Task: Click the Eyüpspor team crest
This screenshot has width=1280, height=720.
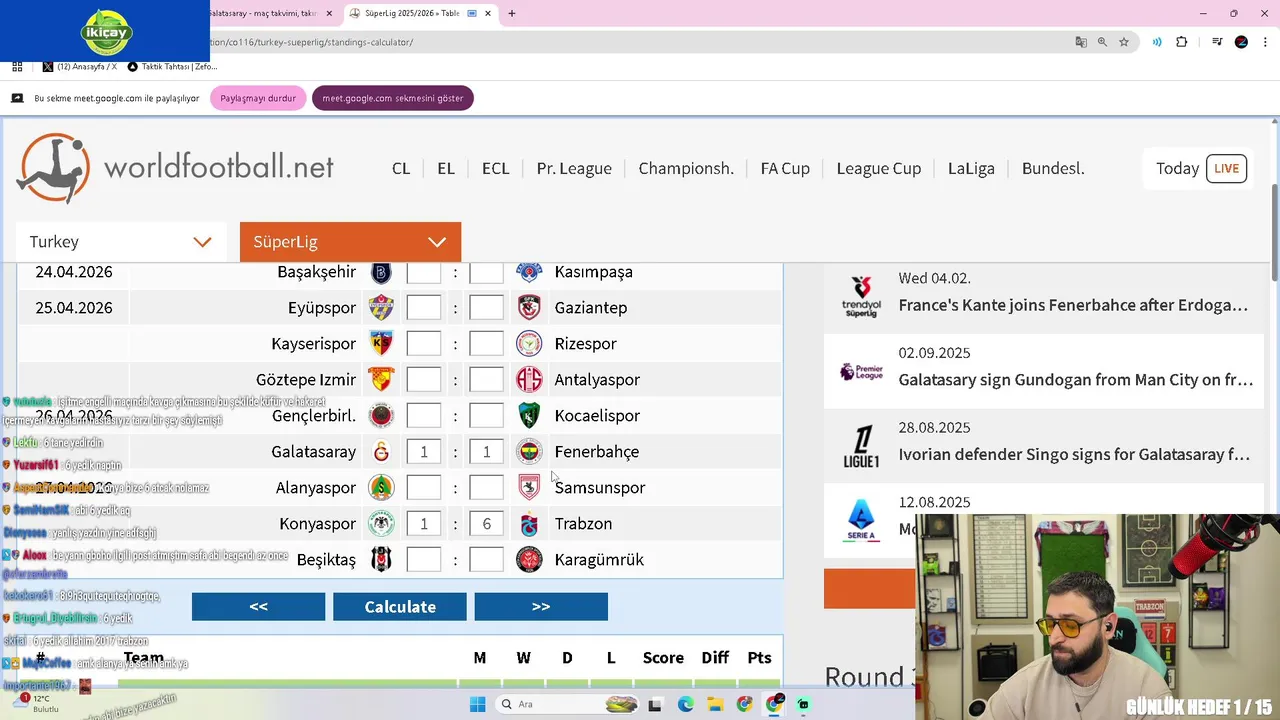Action: [381, 307]
